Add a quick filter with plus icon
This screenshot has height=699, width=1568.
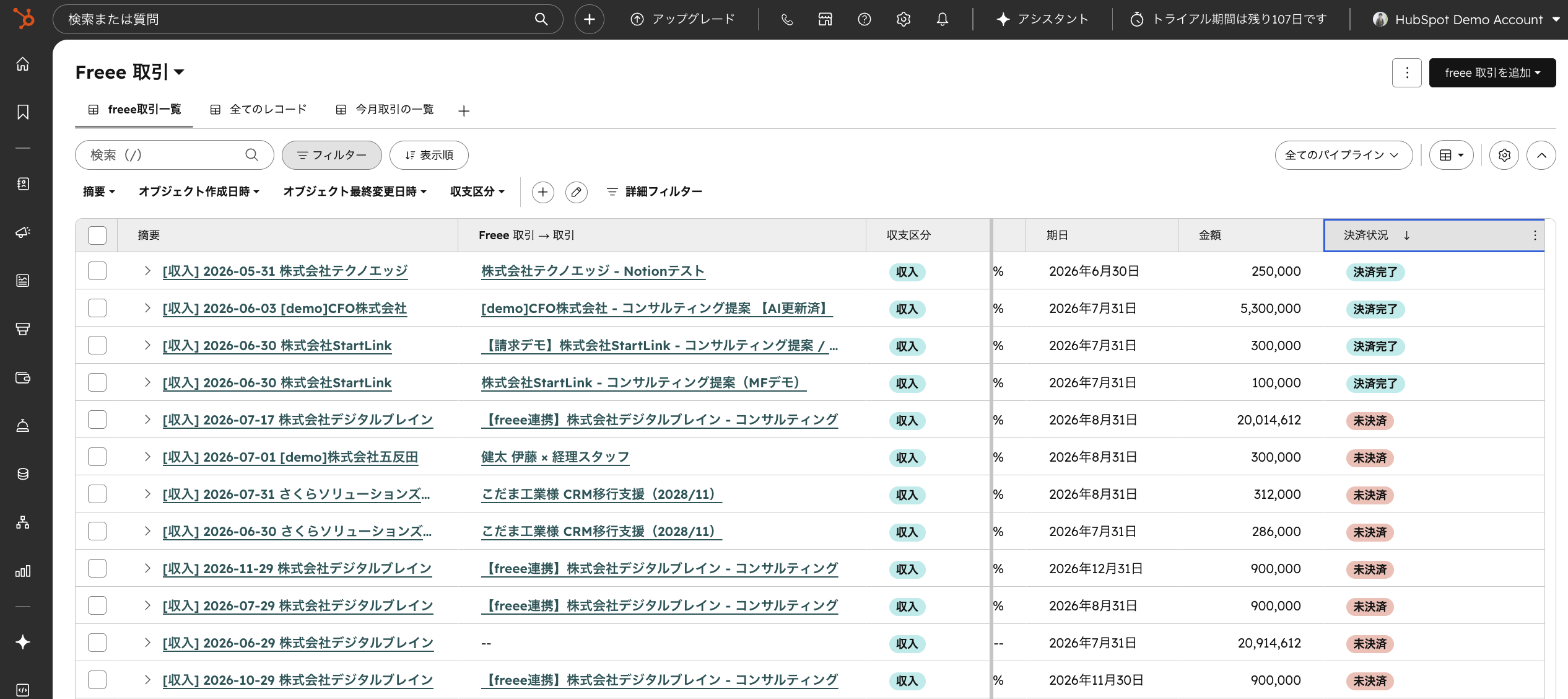[543, 192]
